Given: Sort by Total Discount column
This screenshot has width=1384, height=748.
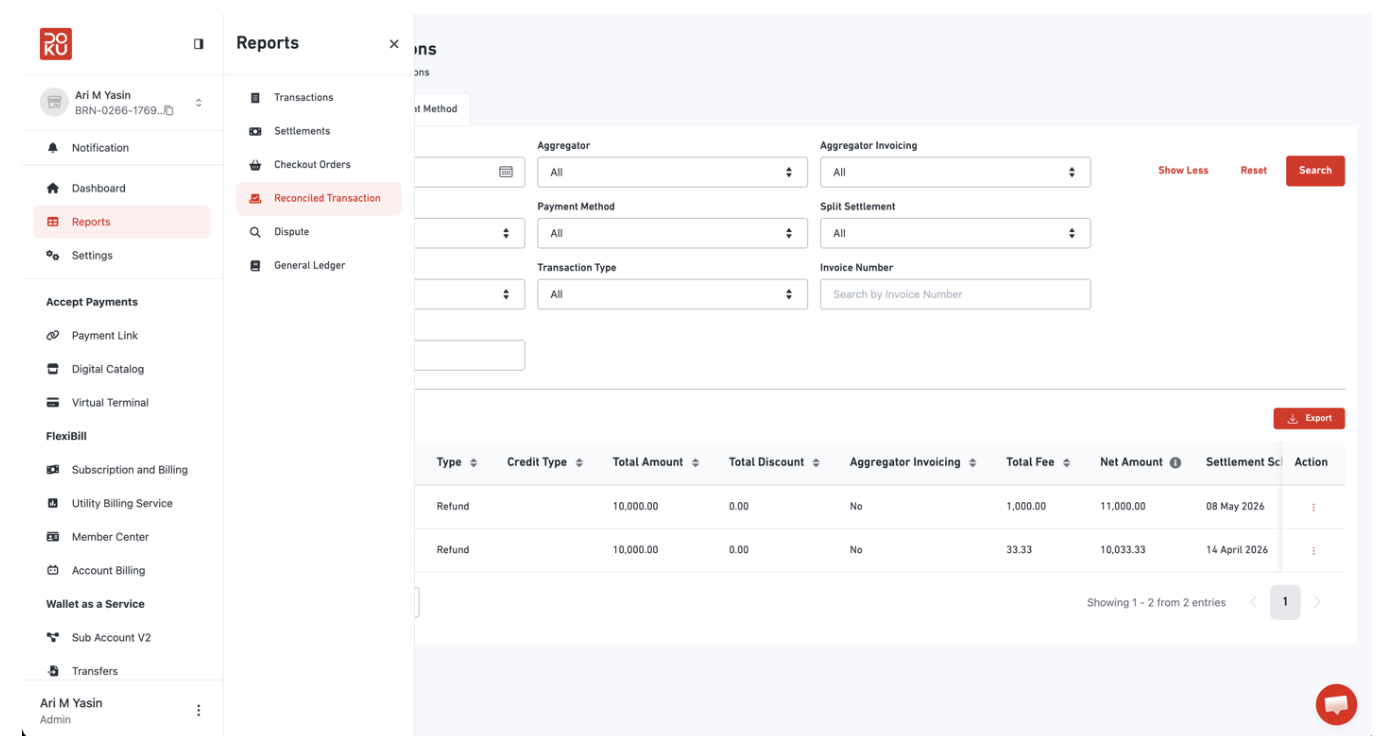Looking at the screenshot, I should coord(816,463).
